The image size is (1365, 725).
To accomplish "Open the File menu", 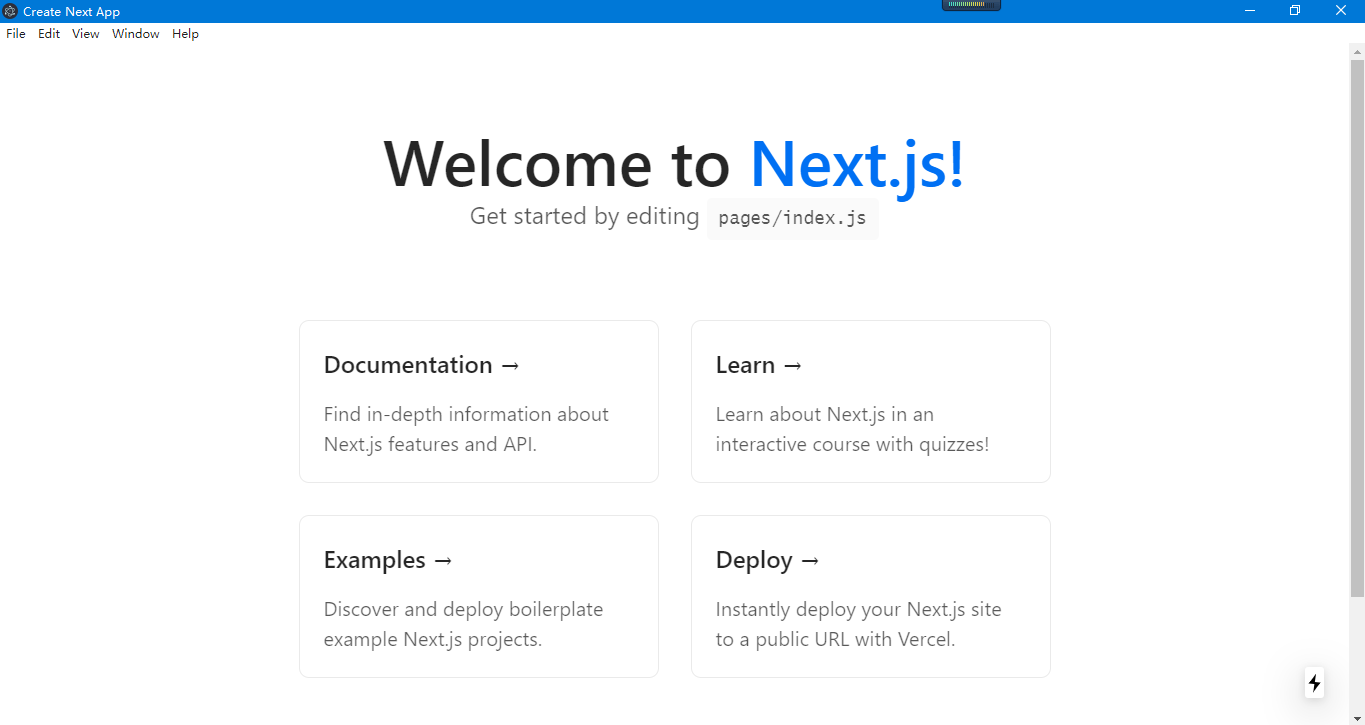I will (x=15, y=33).
